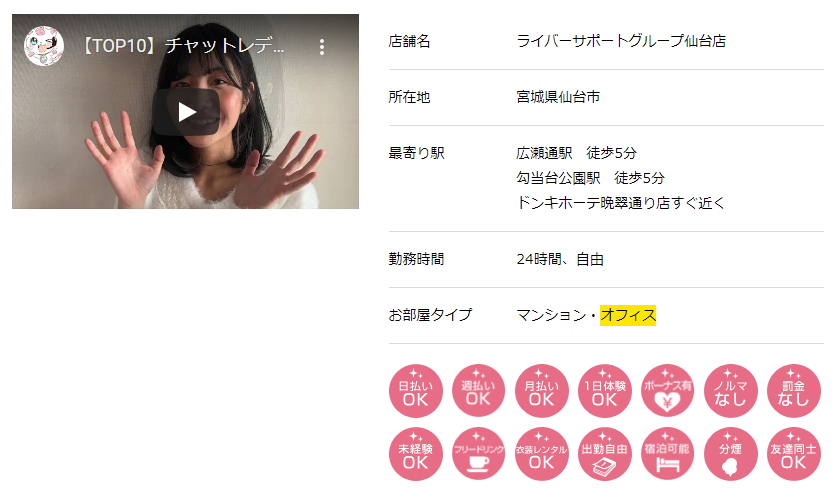The height and width of the screenshot is (499, 835).
Task: Click the 宿泊可能 bed badge
Action: click(x=667, y=454)
